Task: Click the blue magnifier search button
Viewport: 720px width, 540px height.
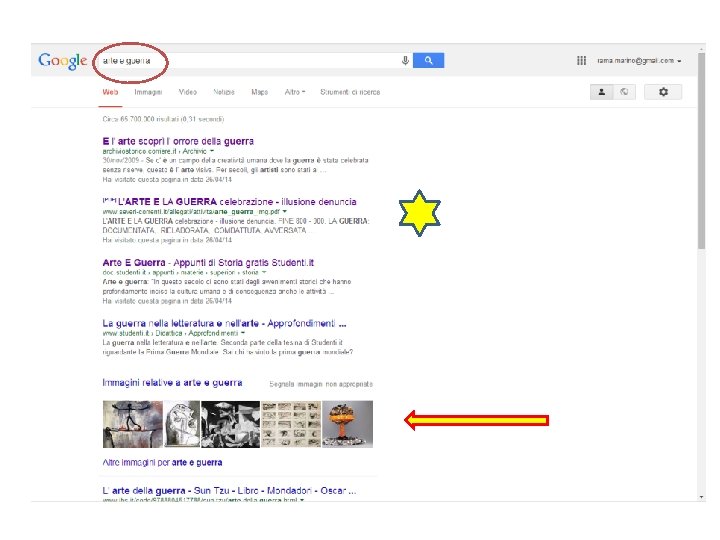Action: [428, 60]
